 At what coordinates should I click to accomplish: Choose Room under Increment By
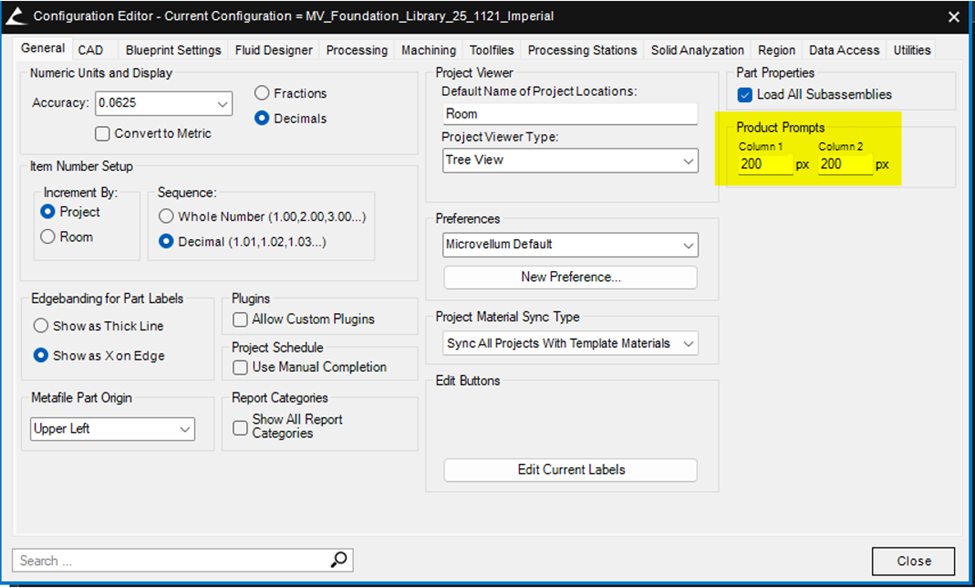47,237
